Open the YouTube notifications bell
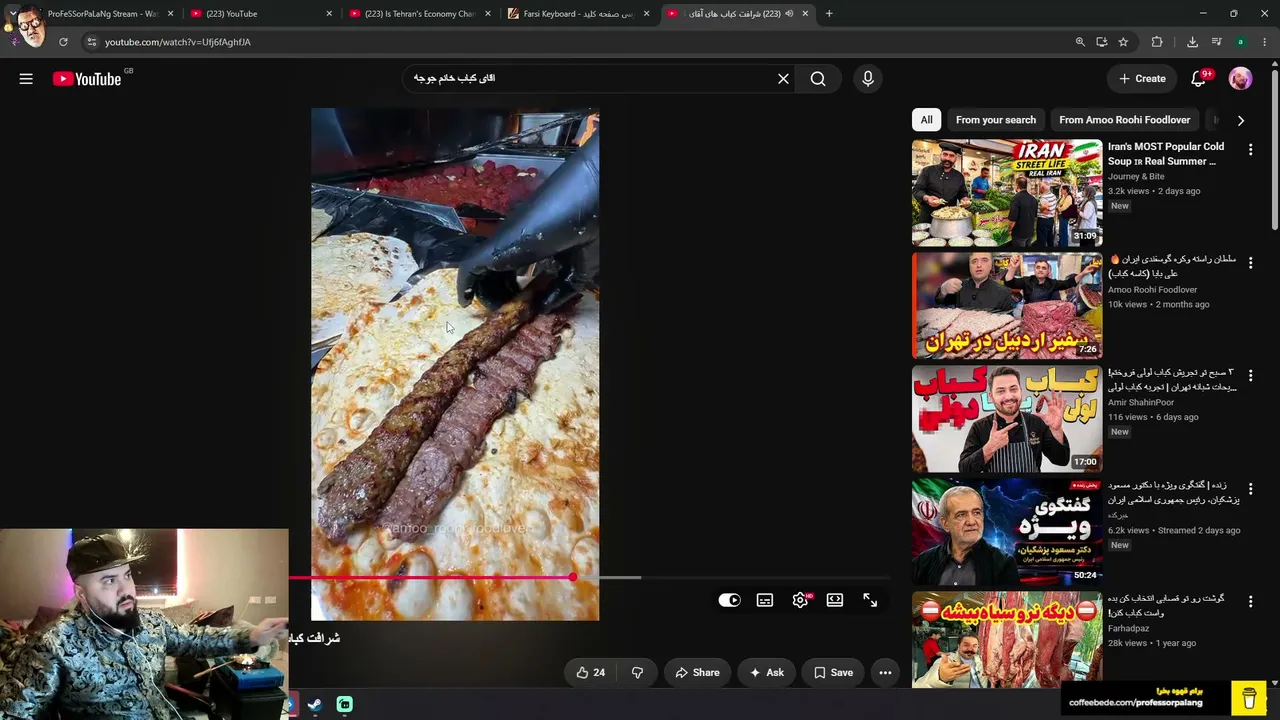This screenshot has height=720, width=1280. [1199, 79]
